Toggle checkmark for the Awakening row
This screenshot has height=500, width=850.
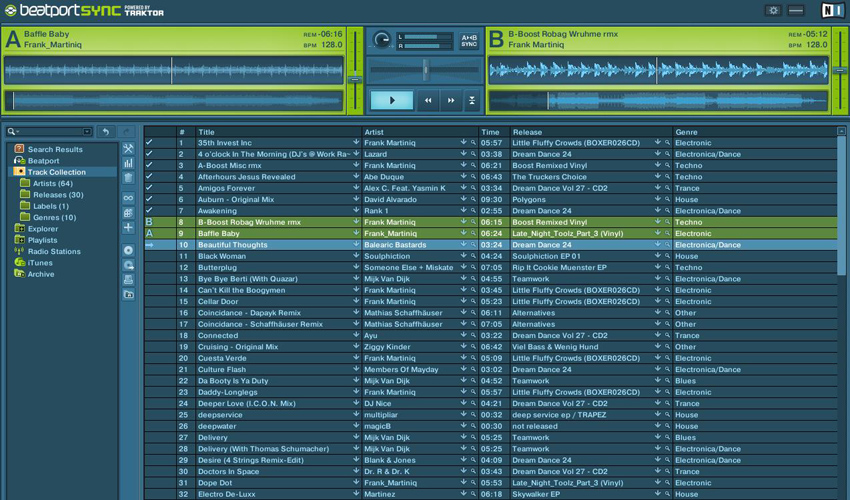pyautogui.click(x=150, y=211)
